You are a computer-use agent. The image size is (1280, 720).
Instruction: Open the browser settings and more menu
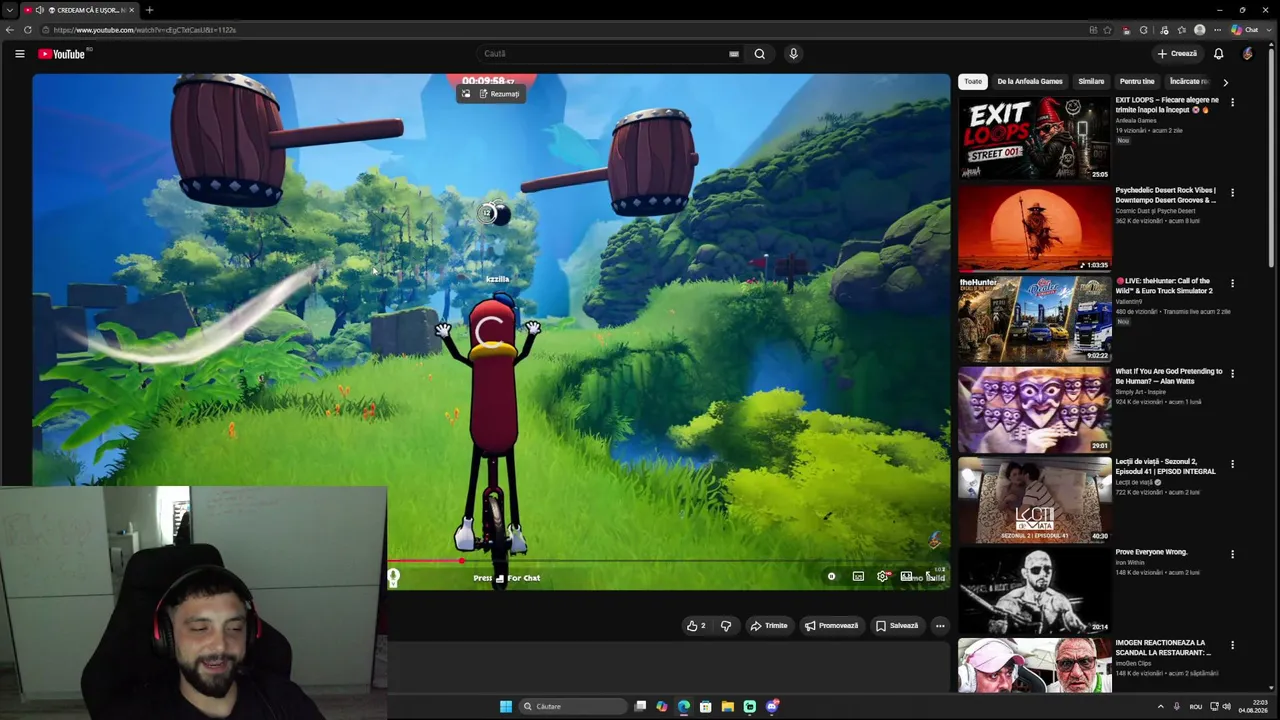[x=1217, y=30]
